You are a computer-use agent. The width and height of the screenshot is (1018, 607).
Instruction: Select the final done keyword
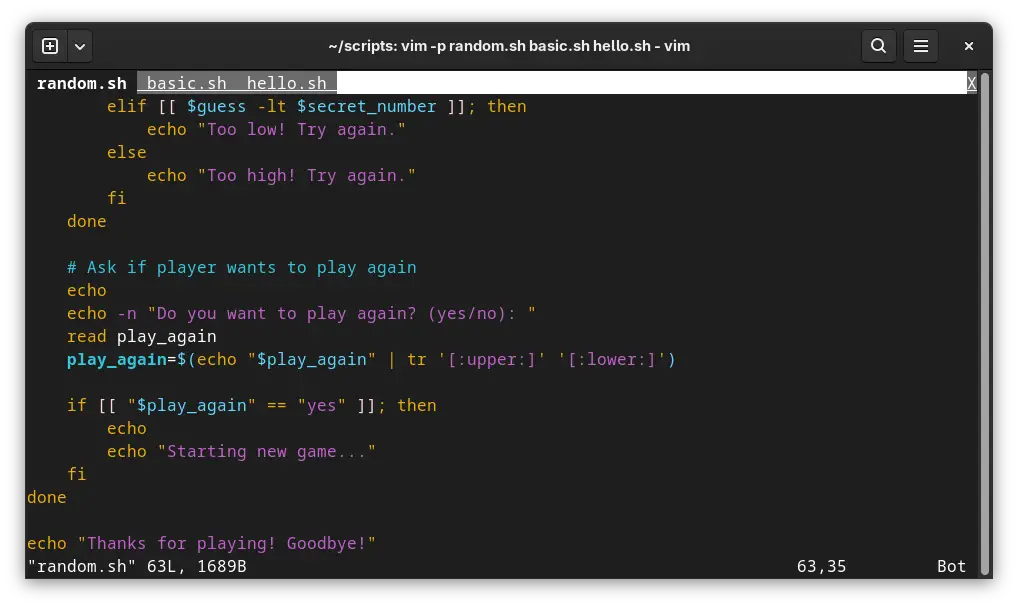[46, 497]
